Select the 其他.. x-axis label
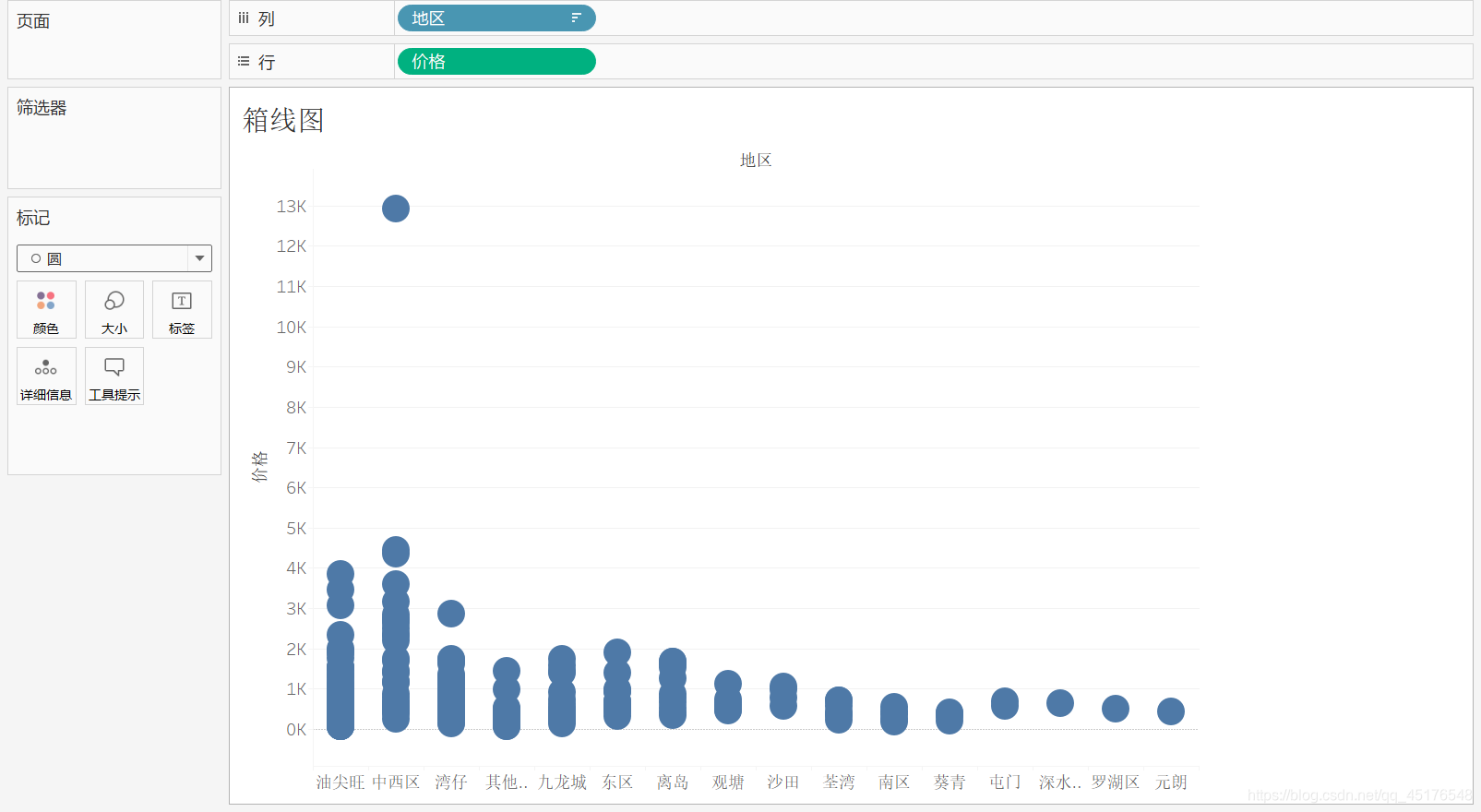This screenshot has height=812, width=1481. [507, 782]
